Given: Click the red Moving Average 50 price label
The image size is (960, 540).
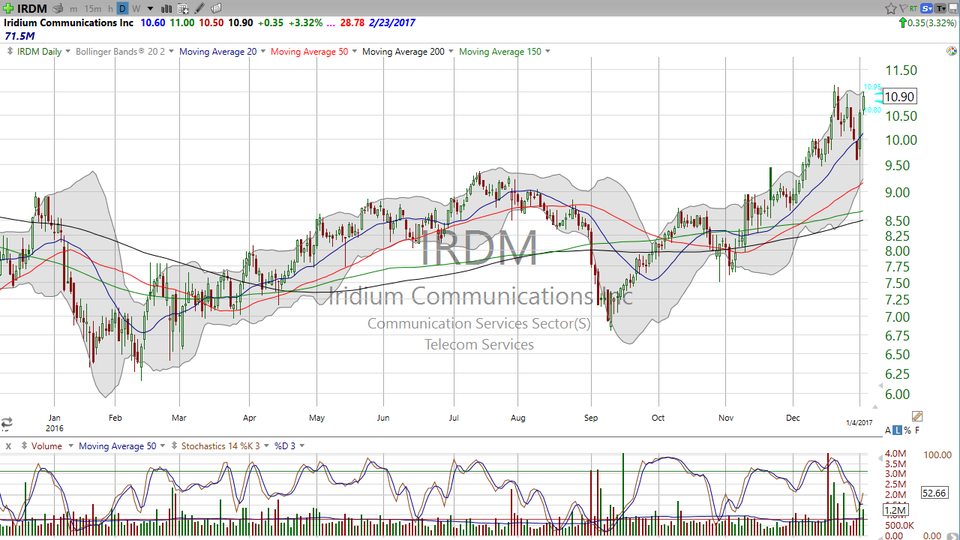Looking at the screenshot, I should coord(309,51).
